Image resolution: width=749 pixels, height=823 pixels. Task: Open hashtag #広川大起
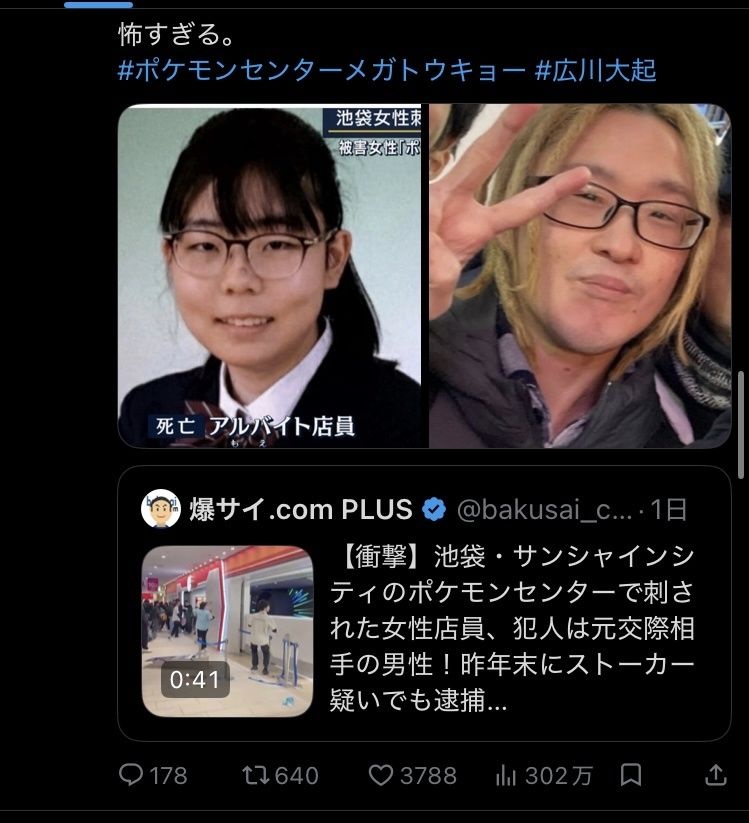tap(596, 70)
